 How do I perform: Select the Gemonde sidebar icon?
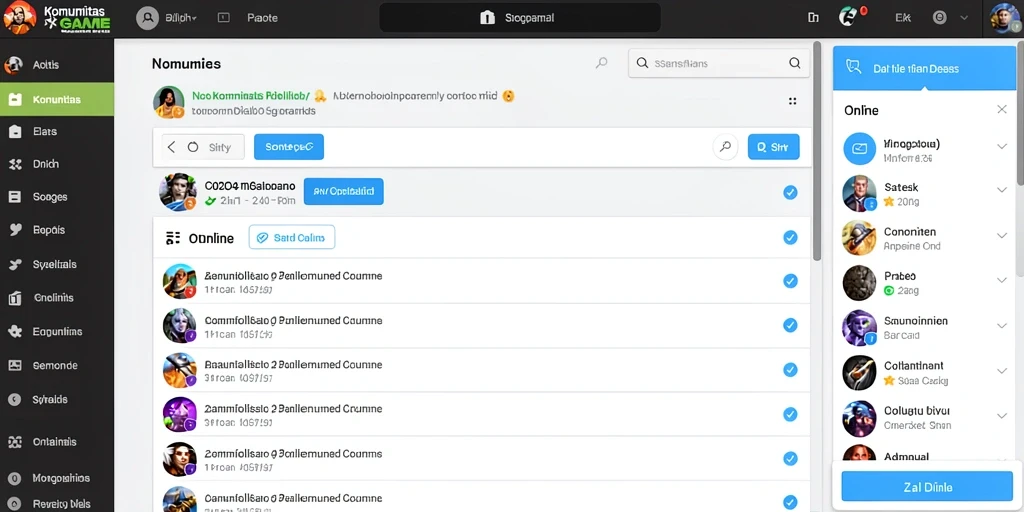coord(15,366)
